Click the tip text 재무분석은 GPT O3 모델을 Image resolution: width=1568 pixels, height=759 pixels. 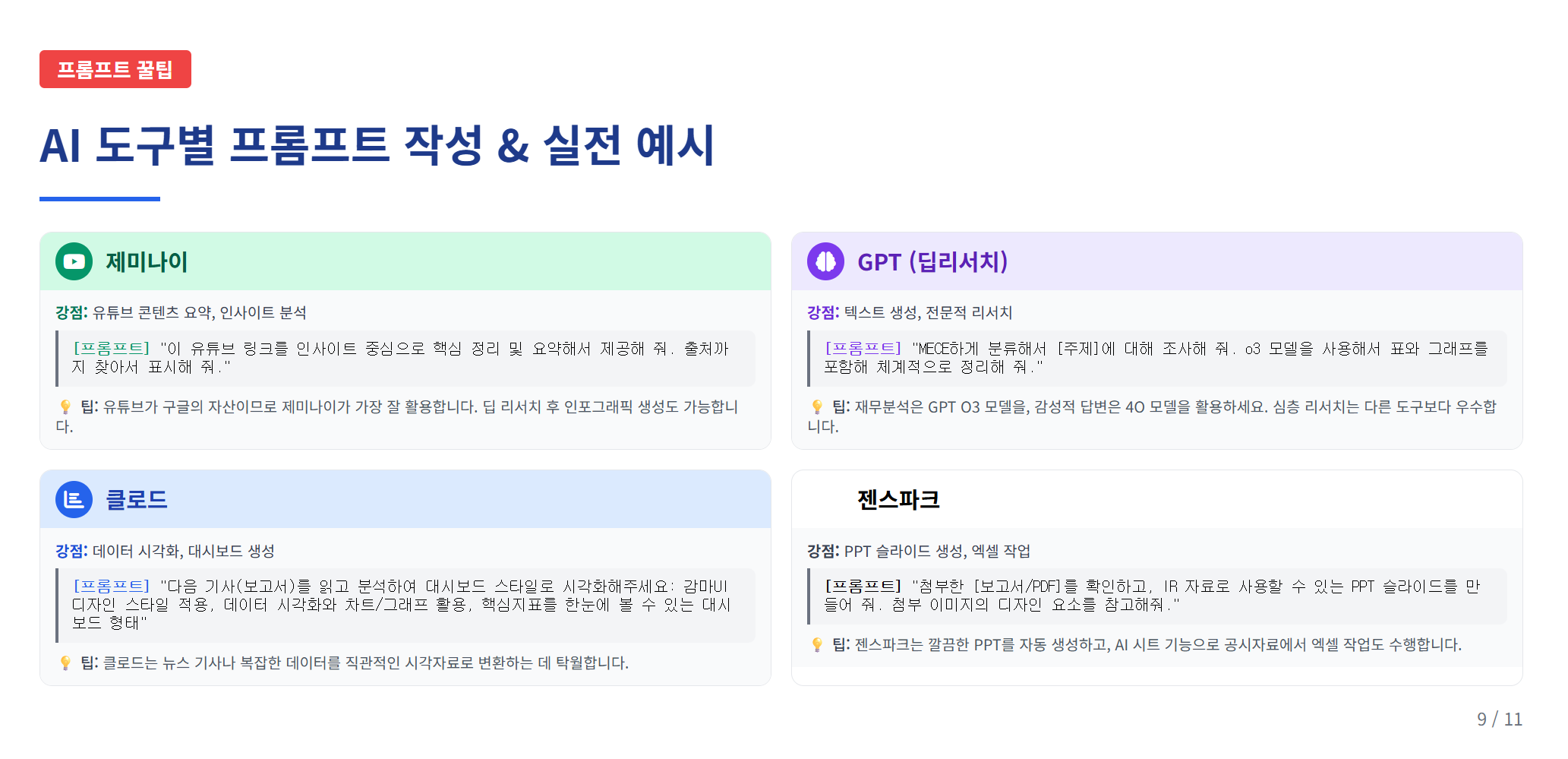point(1152,416)
